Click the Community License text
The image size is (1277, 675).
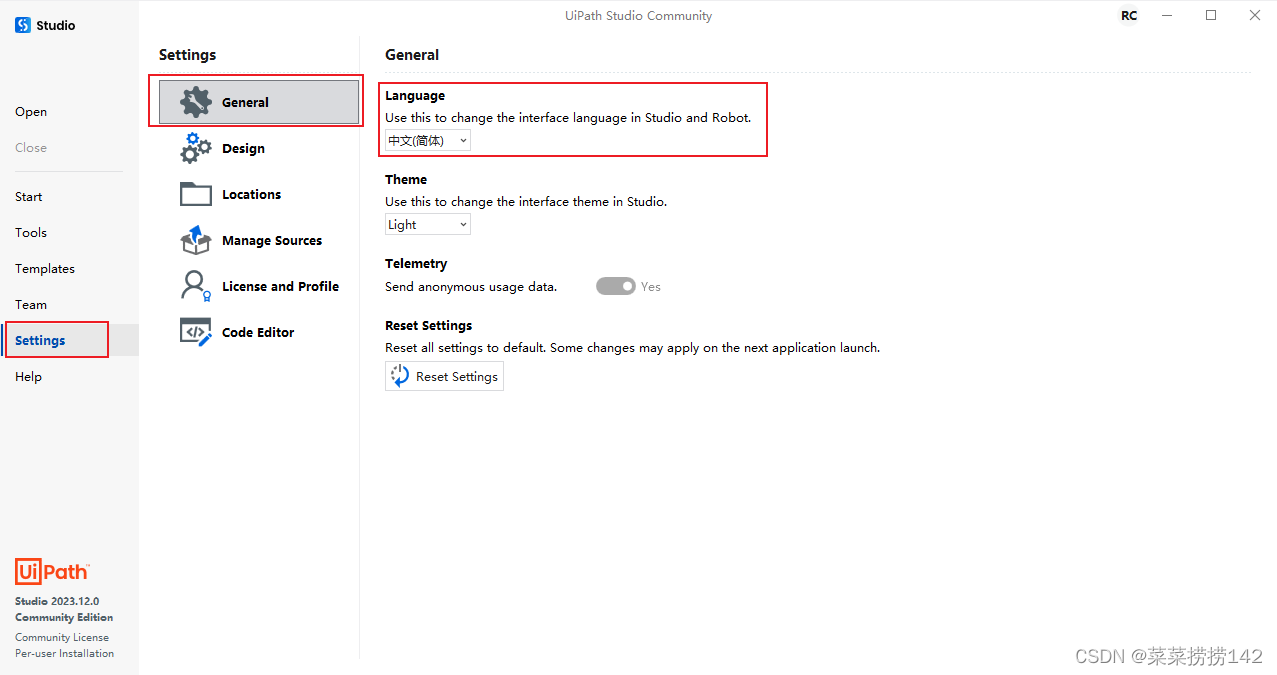[62, 637]
